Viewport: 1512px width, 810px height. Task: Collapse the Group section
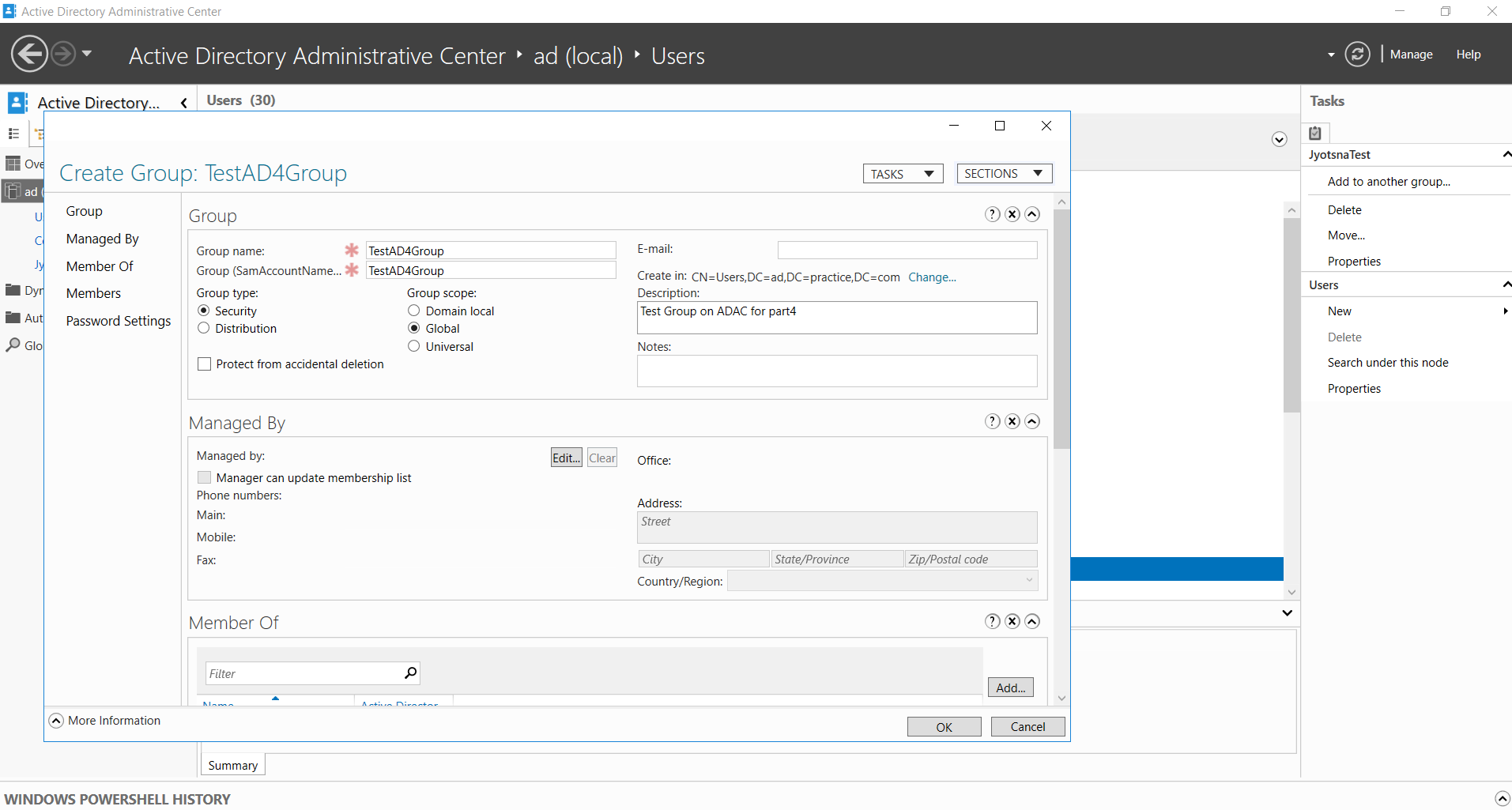click(1032, 214)
